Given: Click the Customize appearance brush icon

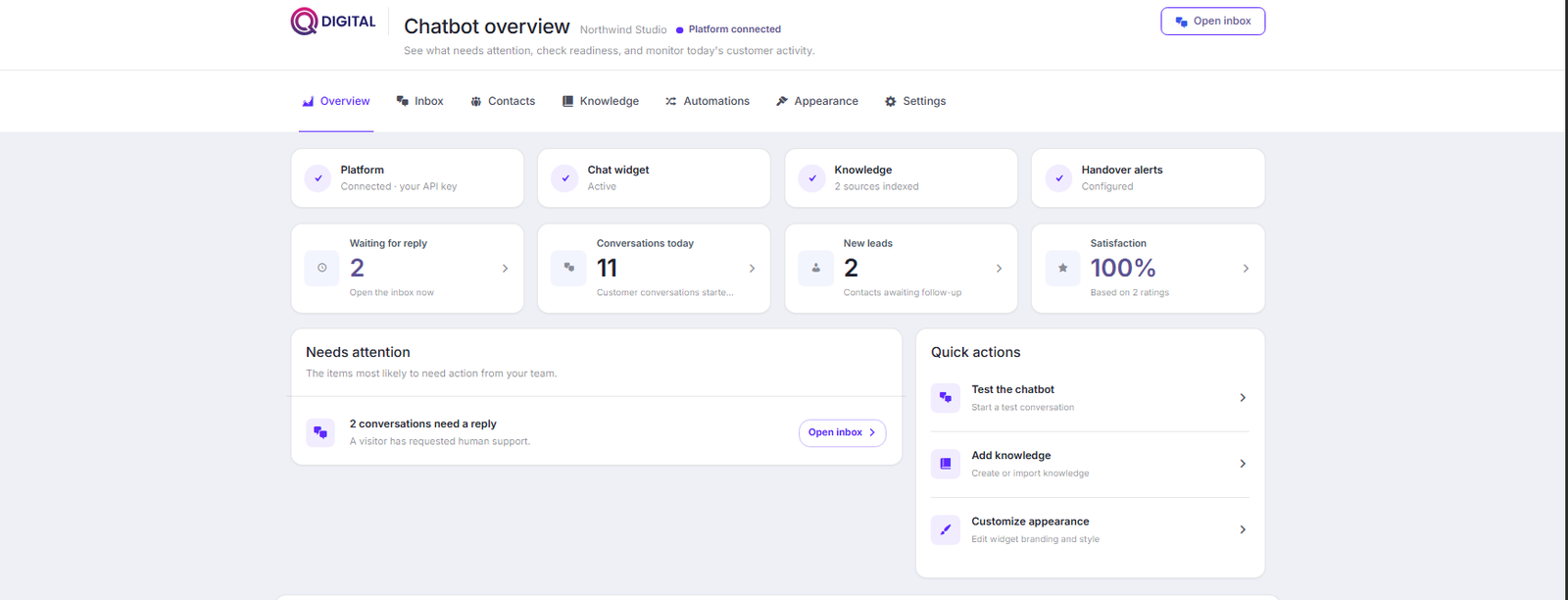Looking at the screenshot, I should click(x=946, y=529).
